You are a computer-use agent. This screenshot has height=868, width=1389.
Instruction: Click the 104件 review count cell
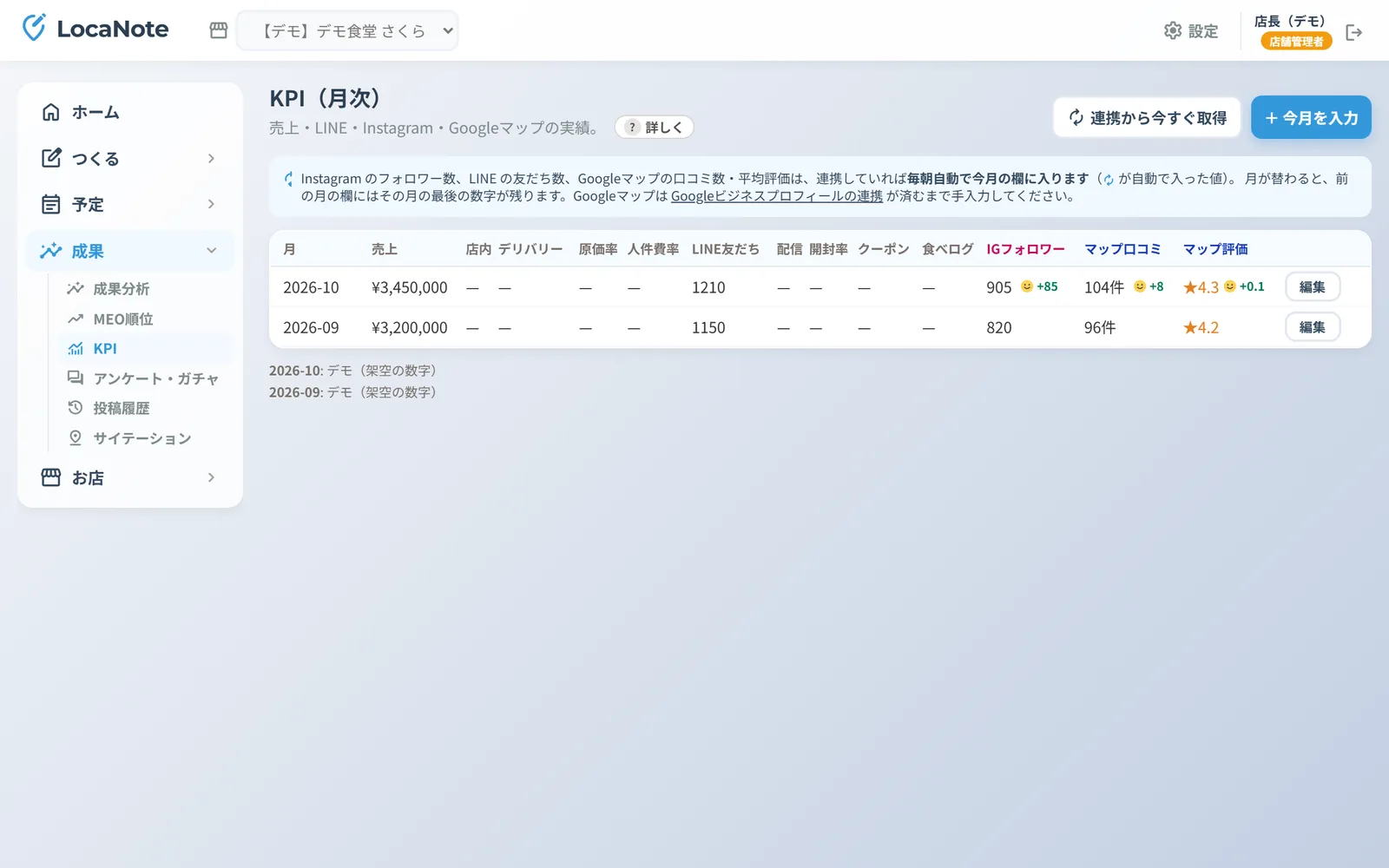1104,287
